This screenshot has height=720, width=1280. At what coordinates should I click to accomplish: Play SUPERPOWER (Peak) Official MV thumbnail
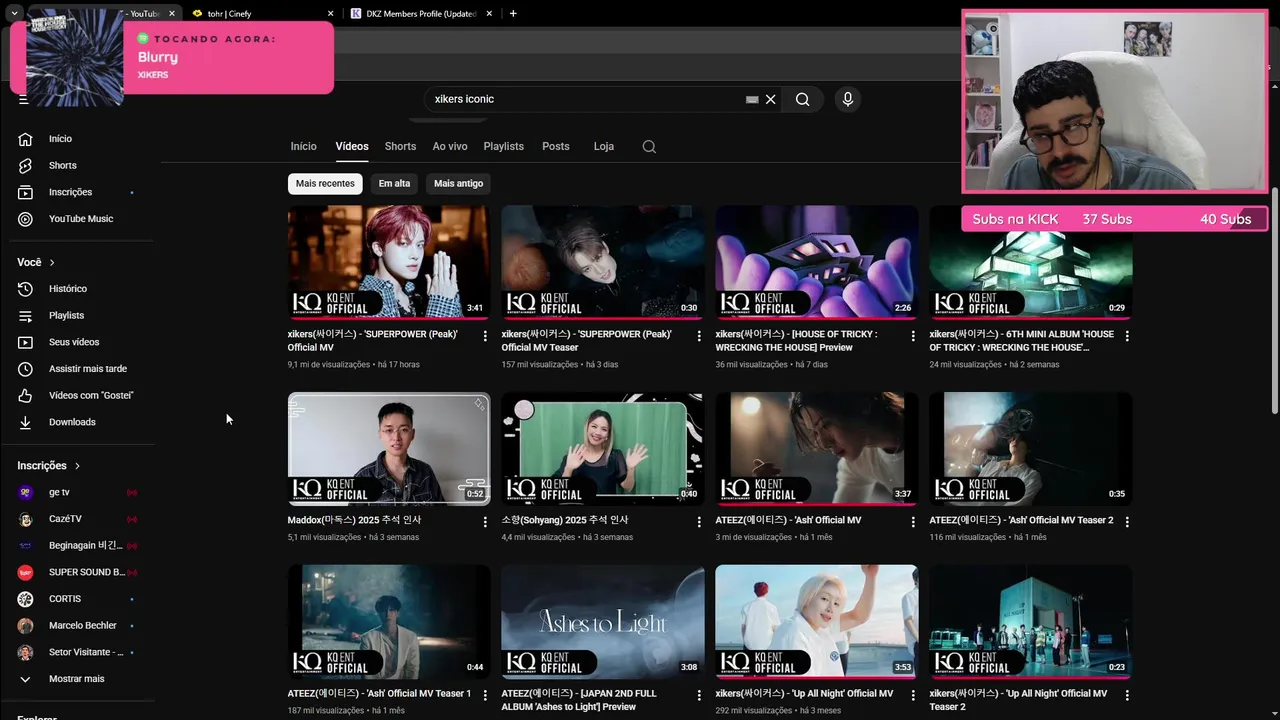[x=389, y=263]
